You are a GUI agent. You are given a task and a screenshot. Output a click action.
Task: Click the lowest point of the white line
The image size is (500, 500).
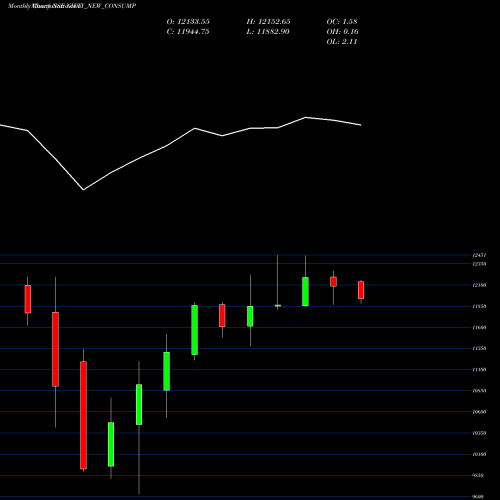point(83,190)
